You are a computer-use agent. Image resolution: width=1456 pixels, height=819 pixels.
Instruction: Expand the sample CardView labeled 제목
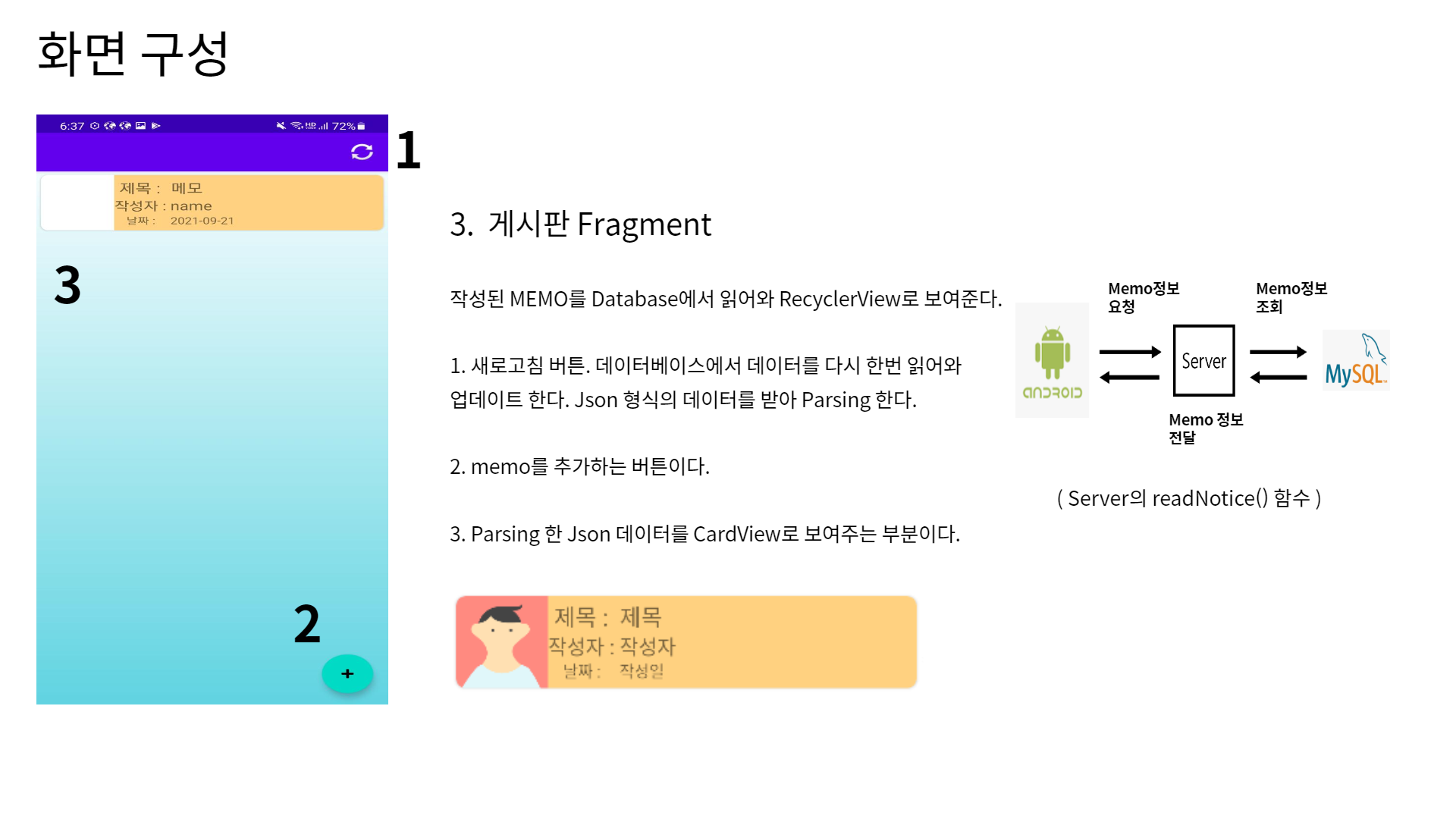pyautogui.click(x=682, y=642)
